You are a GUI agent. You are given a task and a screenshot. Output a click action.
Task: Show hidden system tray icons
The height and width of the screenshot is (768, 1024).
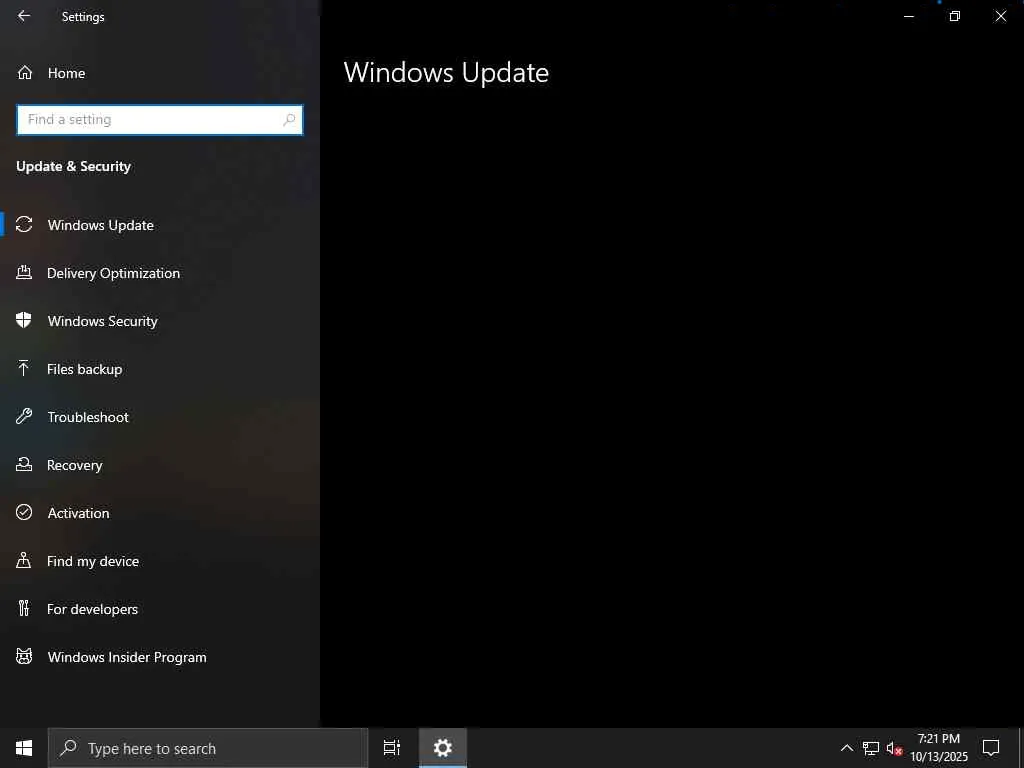(x=846, y=748)
